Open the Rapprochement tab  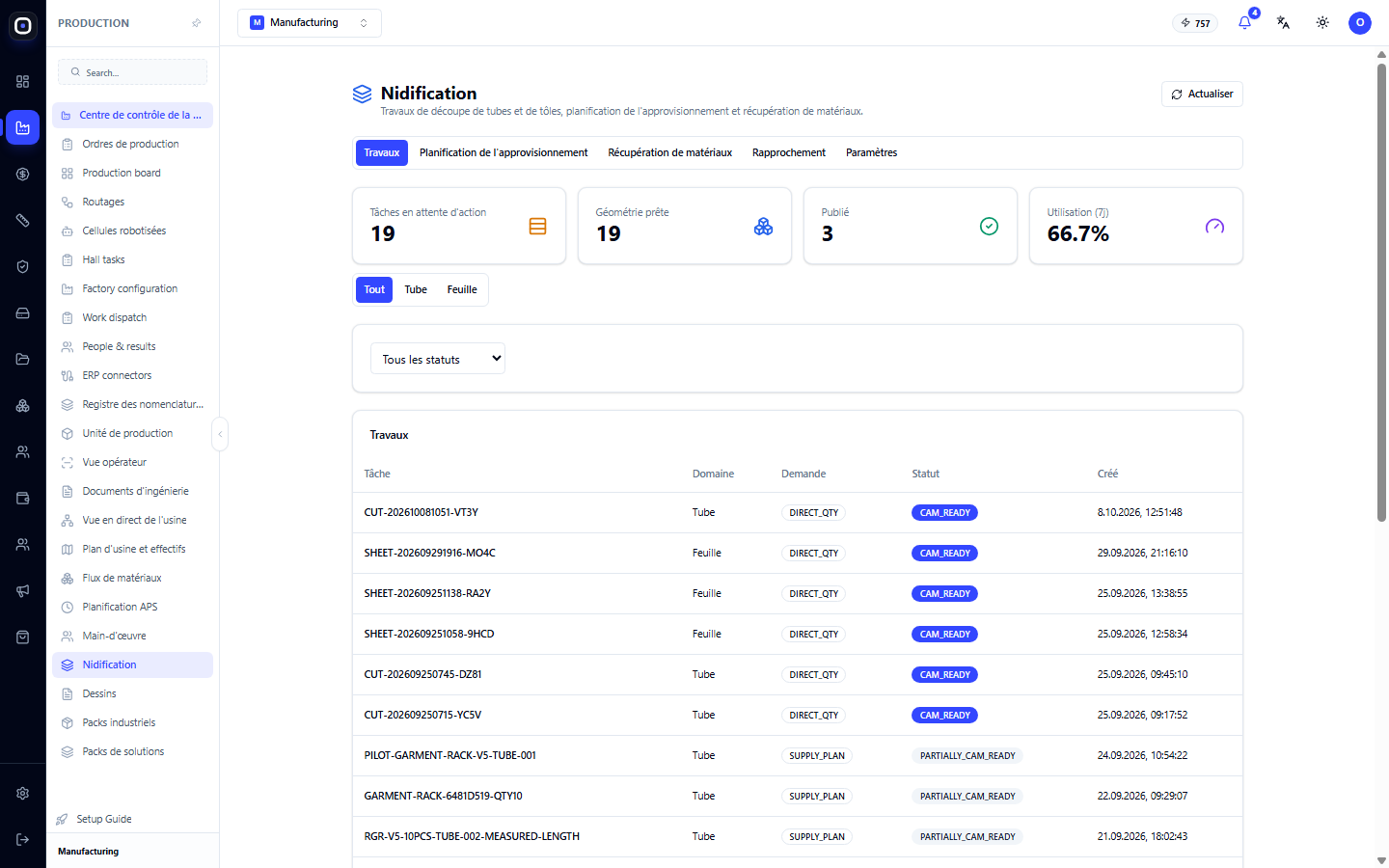pos(789,152)
